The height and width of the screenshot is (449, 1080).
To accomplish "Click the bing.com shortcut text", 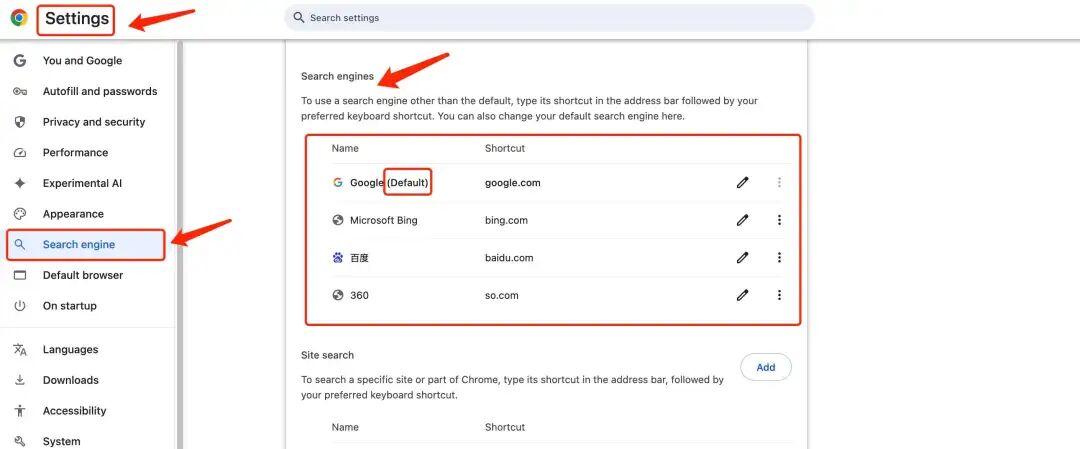I will tap(506, 220).
